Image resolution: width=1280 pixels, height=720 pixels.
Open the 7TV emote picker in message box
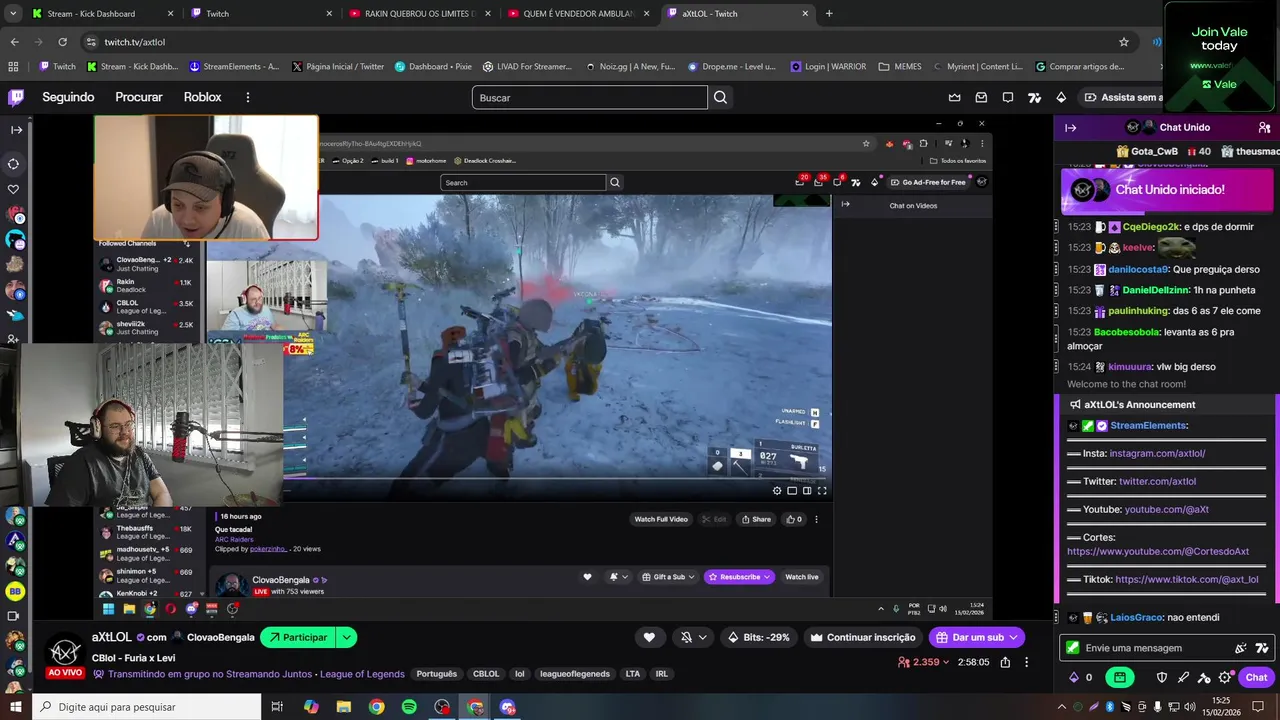point(1262,648)
